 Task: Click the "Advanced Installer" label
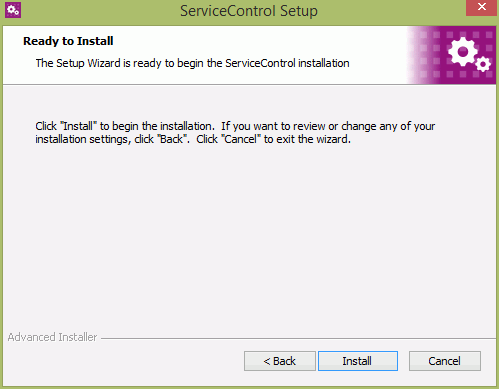tap(52, 337)
